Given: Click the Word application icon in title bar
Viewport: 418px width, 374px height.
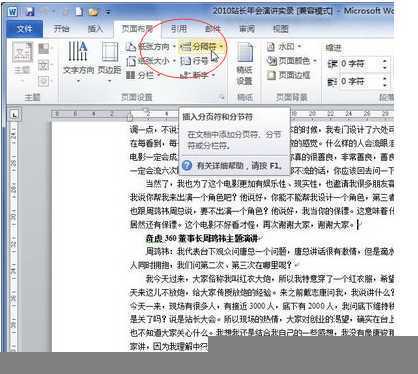Looking at the screenshot, I should click(12, 12).
